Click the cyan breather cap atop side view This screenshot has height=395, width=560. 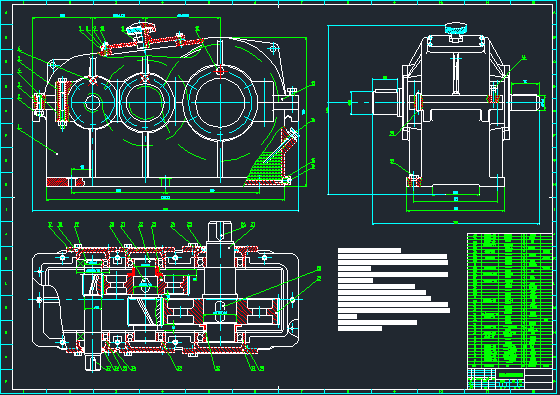(x=456, y=28)
